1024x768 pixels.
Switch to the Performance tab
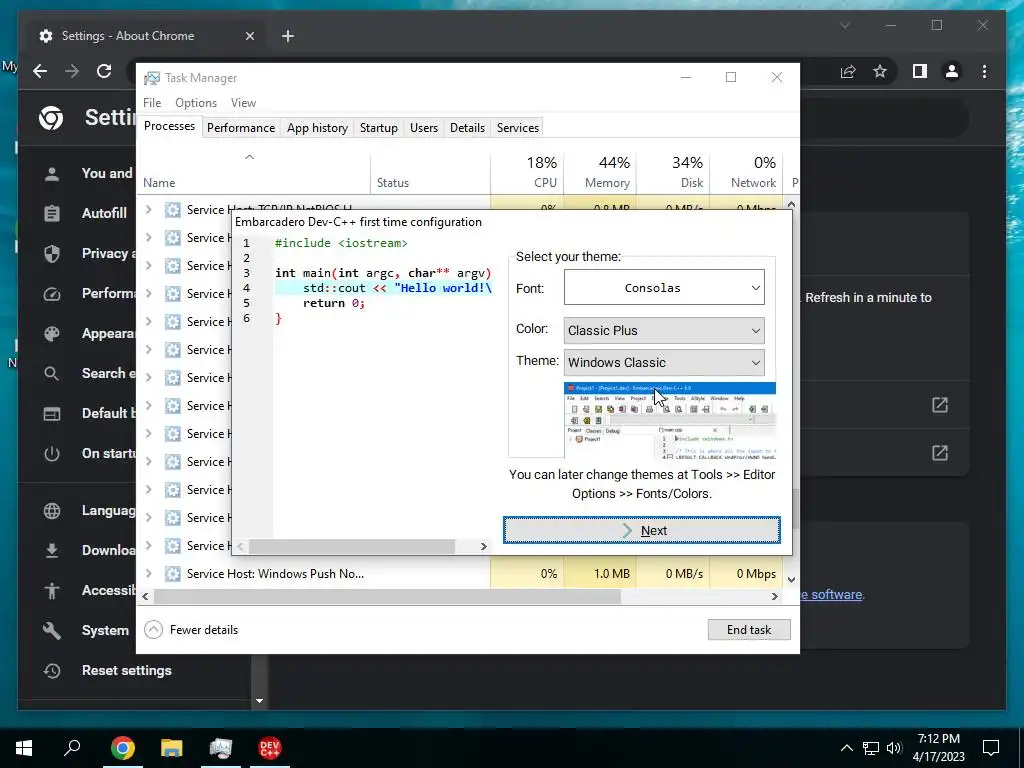click(x=241, y=128)
